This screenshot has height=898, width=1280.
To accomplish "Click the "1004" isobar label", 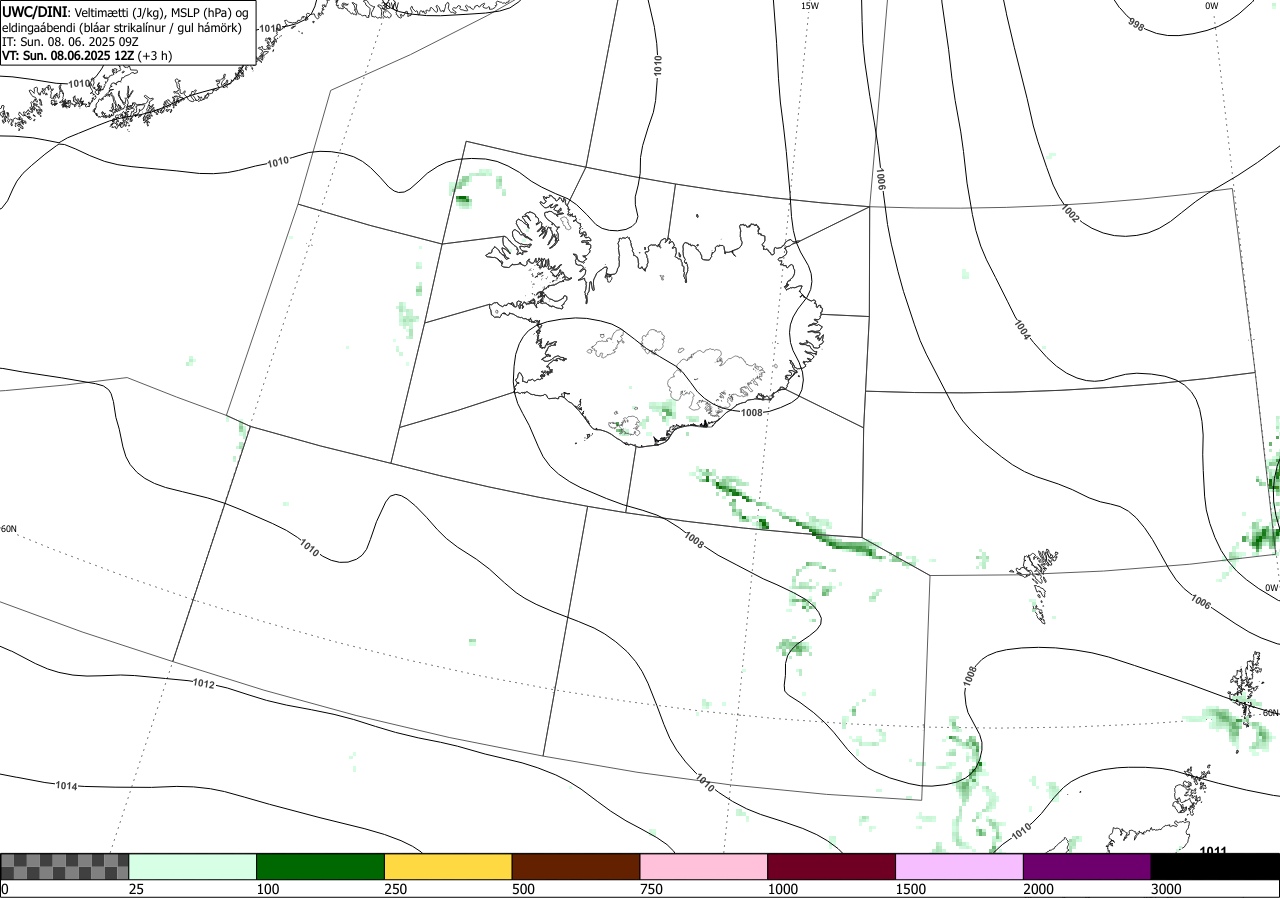I will point(1022,330).
